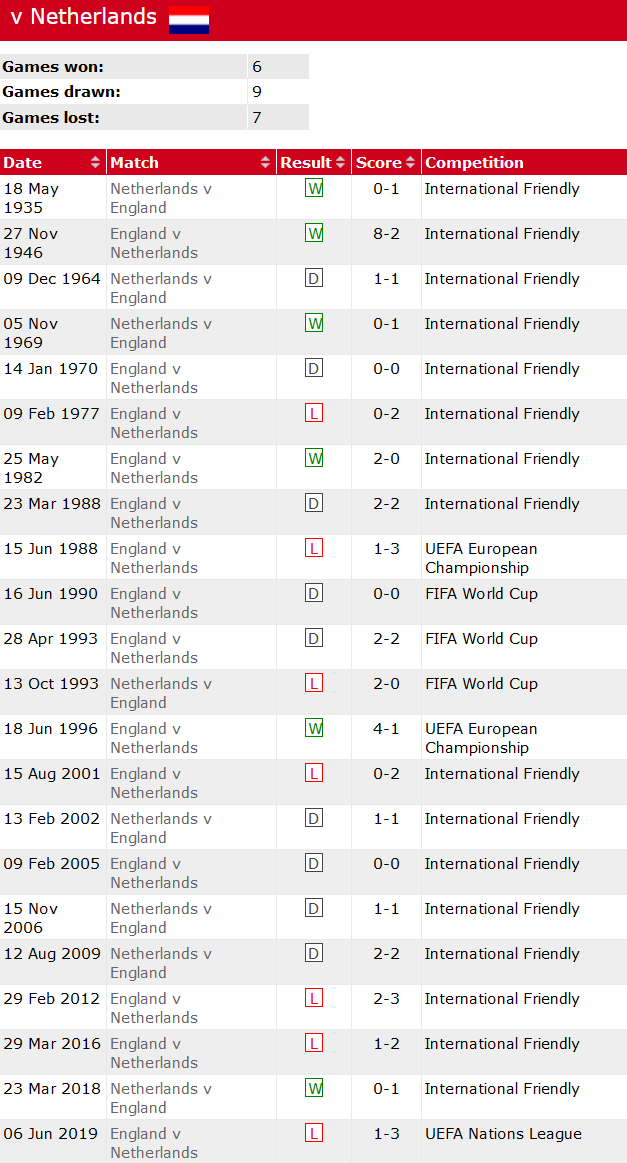Click the Netherlands flag icon in the header
The image size is (627, 1163).
tap(188, 19)
